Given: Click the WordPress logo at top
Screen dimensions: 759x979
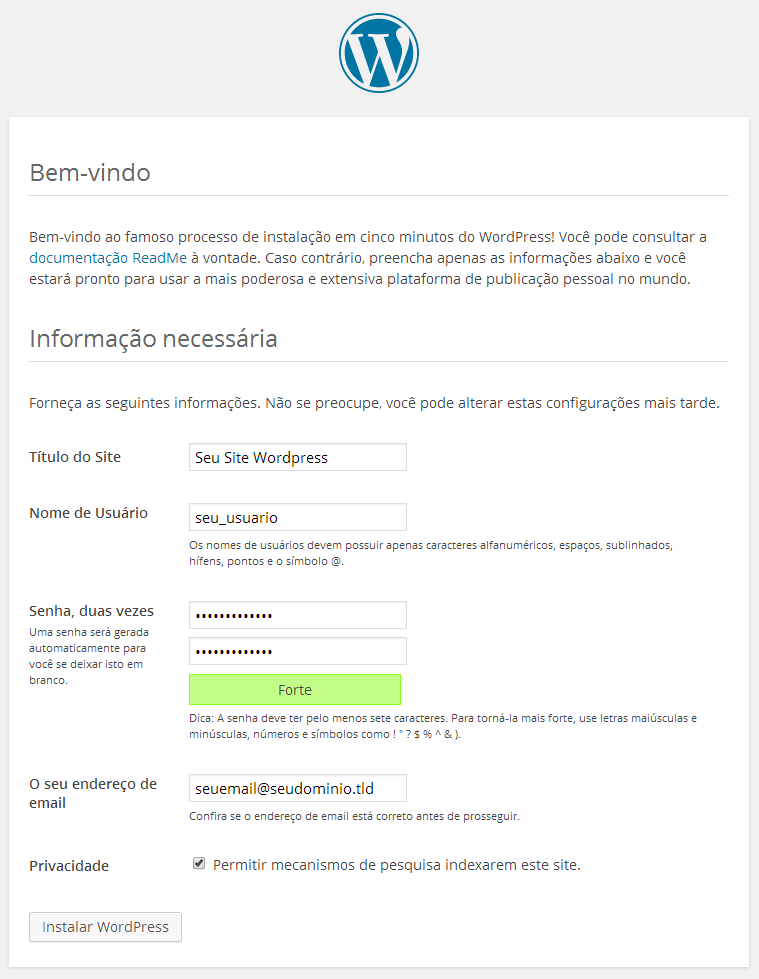Looking at the screenshot, I should (379, 53).
